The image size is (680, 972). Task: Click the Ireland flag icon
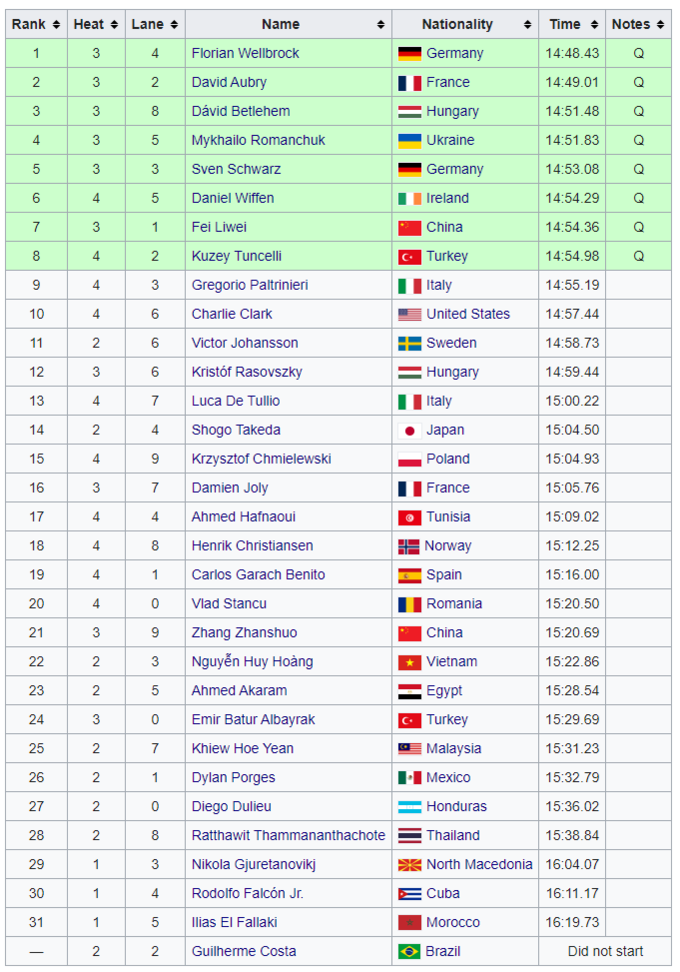pyautogui.click(x=409, y=199)
